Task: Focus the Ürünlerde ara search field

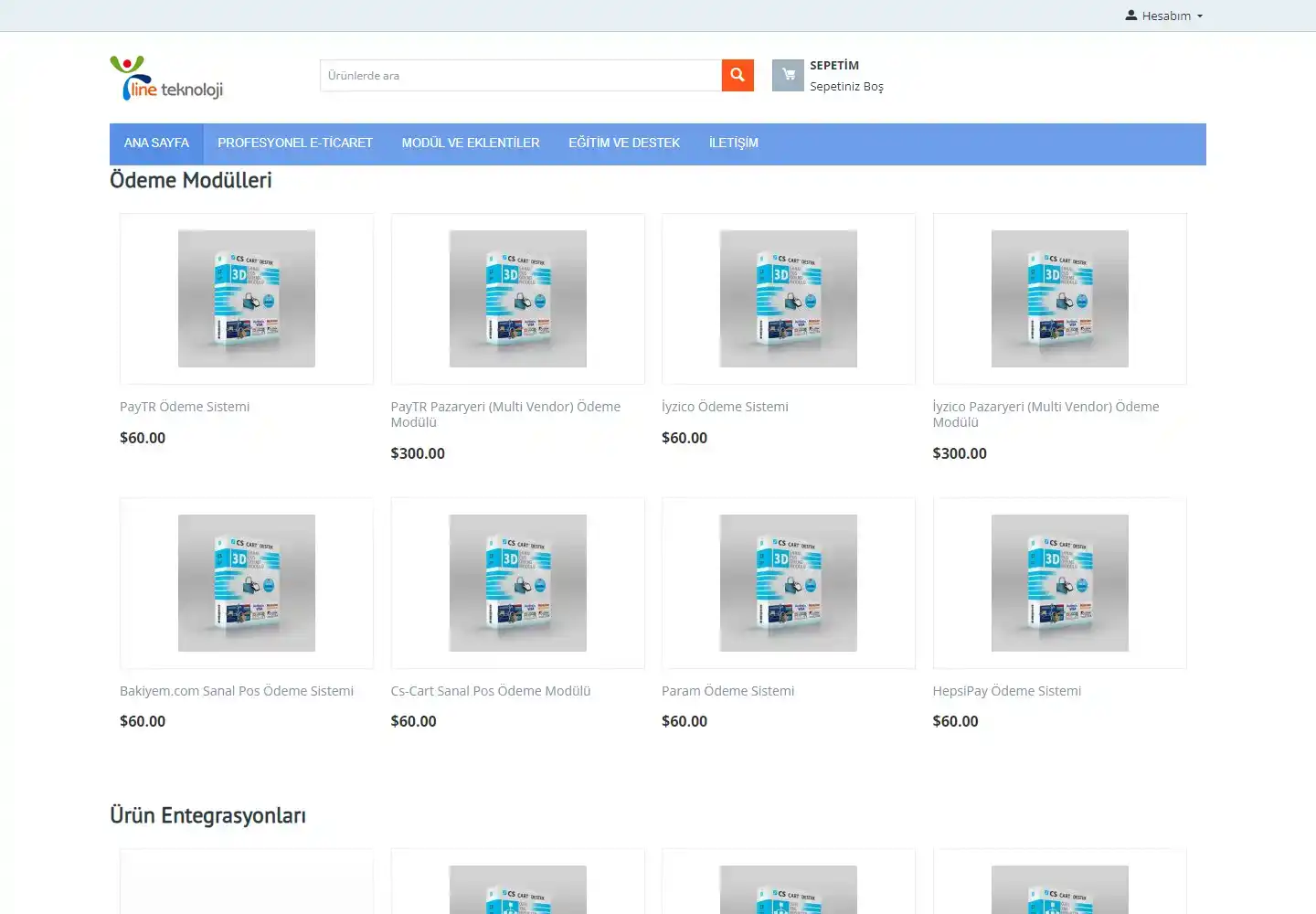Action: pos(521,75)
